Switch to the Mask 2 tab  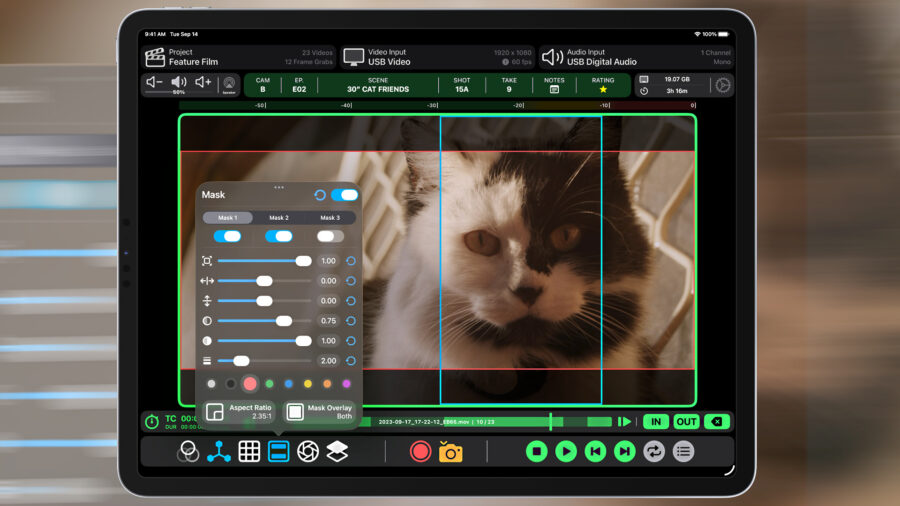pos(279,217)
